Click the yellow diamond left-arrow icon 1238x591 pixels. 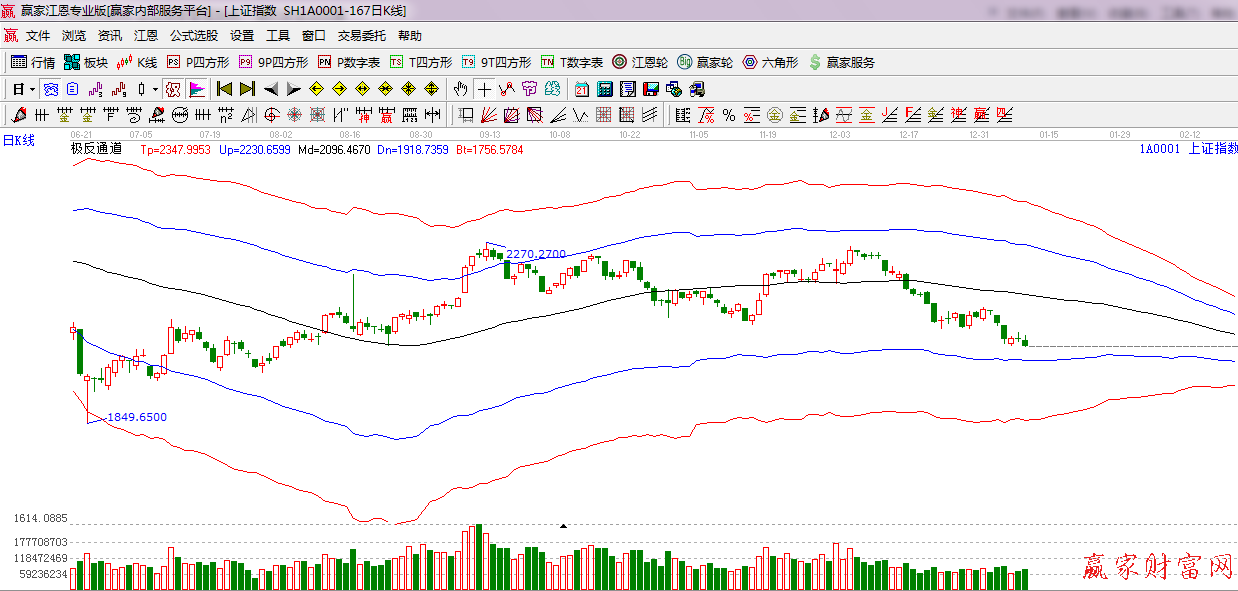tap(317, 89)
